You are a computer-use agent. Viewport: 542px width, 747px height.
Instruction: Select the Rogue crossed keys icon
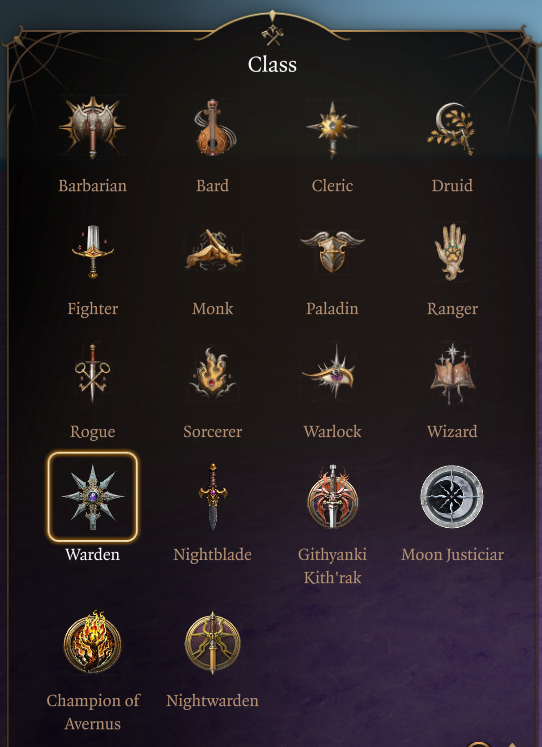pyautogui.click(x=92, y=374)
